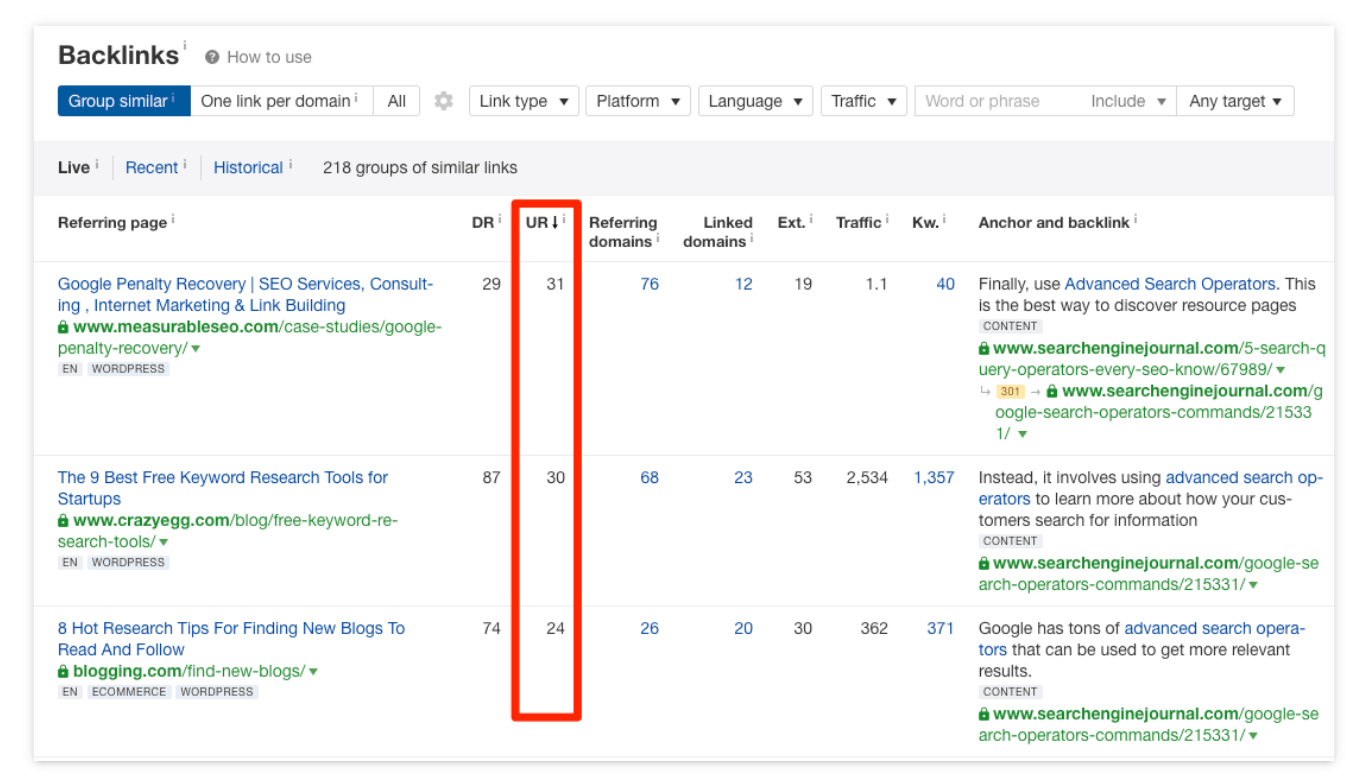Open linked domains count 12

click(x=744, y=284)
